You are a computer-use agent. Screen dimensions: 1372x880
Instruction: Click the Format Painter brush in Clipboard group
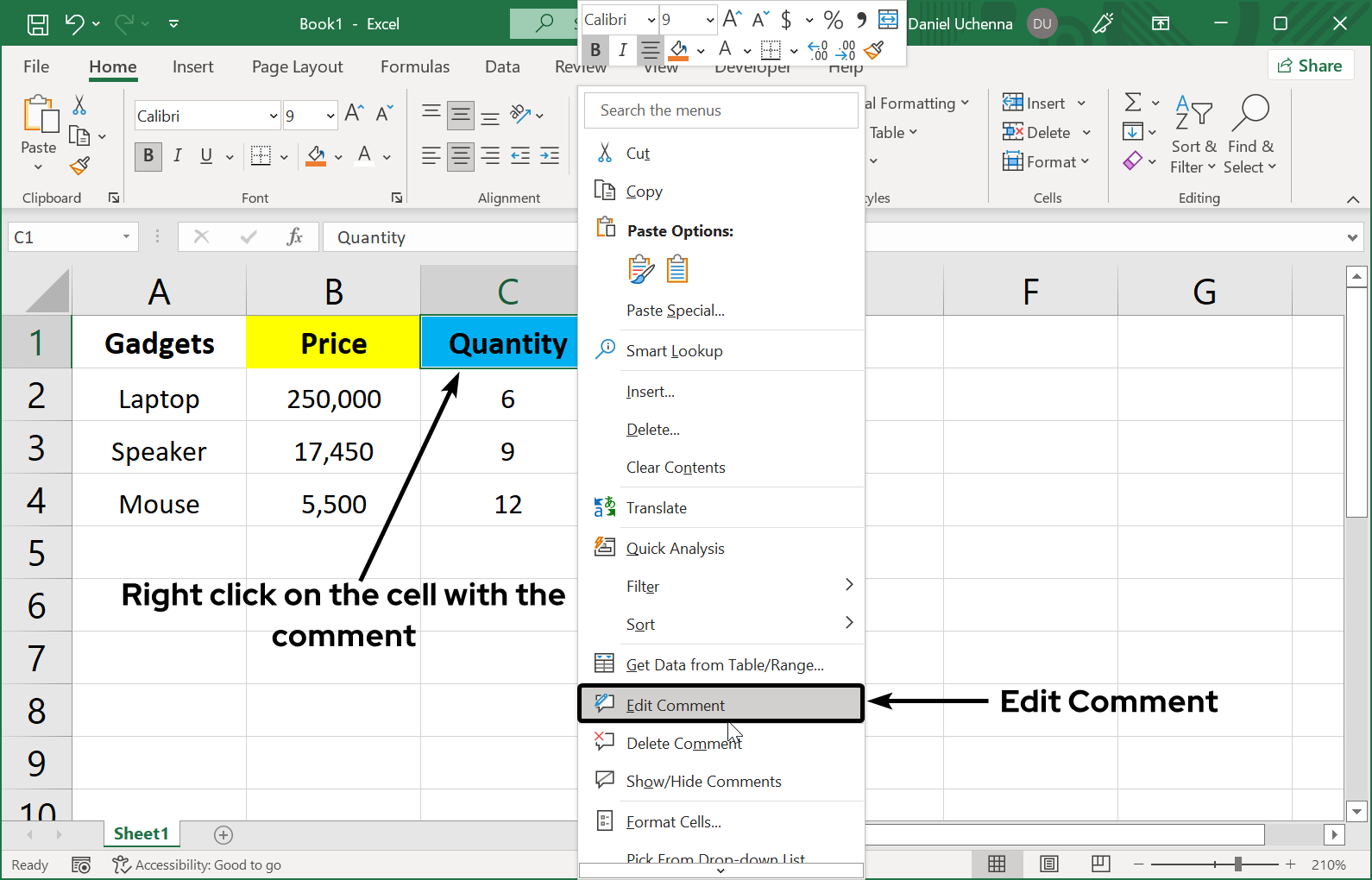pyautogui.click(x=79, y=165)
